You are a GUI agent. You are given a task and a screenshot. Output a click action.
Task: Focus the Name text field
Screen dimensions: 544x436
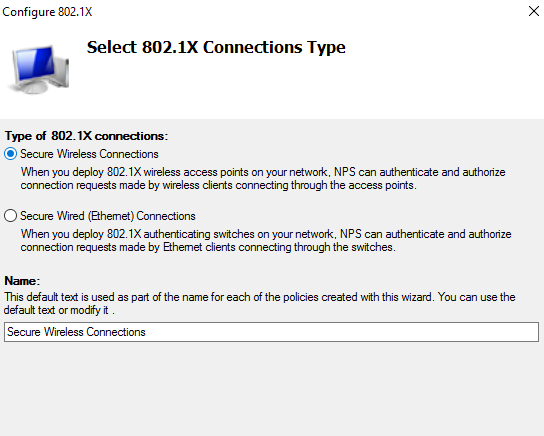point(271,332)
